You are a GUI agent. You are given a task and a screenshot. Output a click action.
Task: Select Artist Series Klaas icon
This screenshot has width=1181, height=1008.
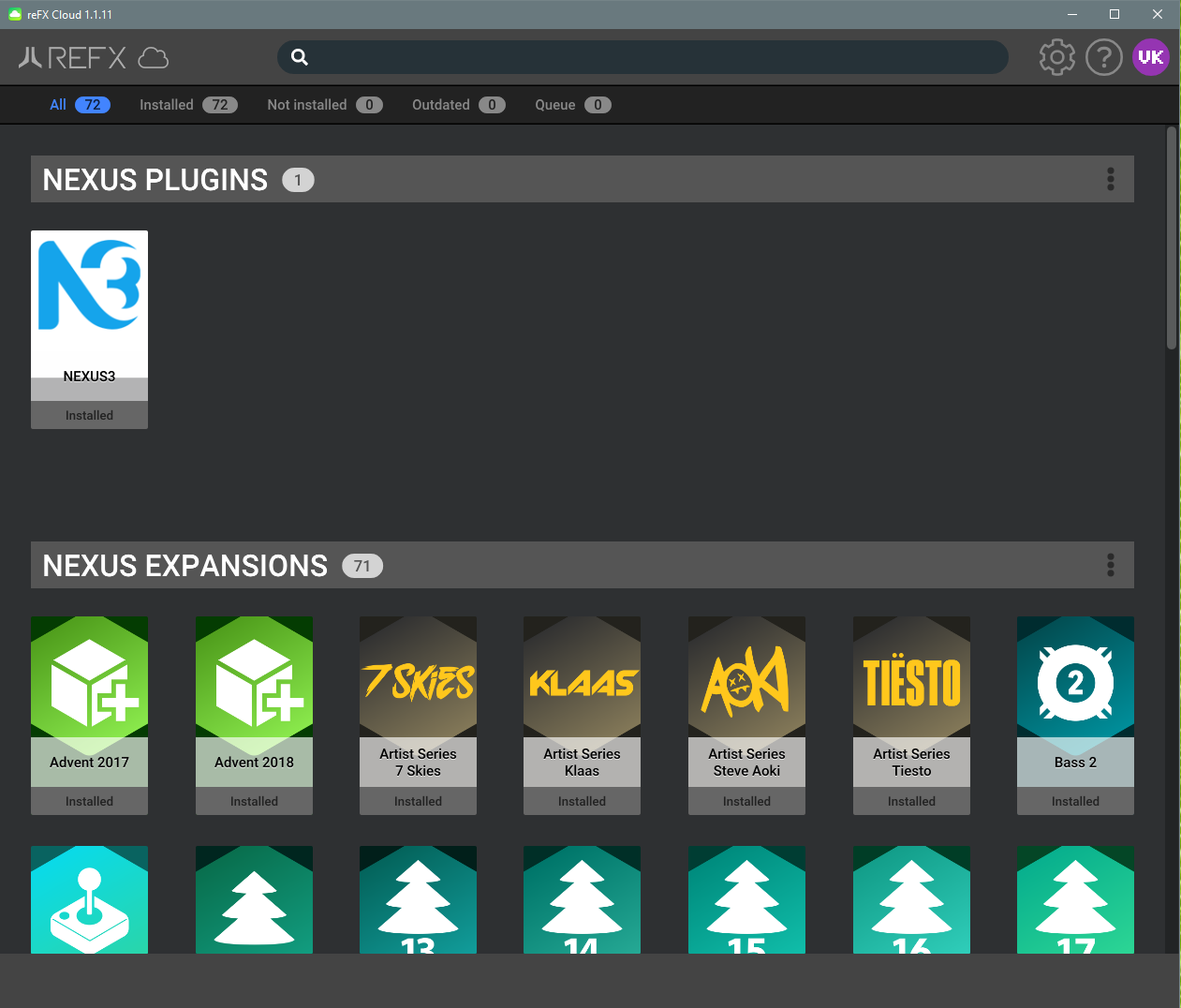[582, 677]
